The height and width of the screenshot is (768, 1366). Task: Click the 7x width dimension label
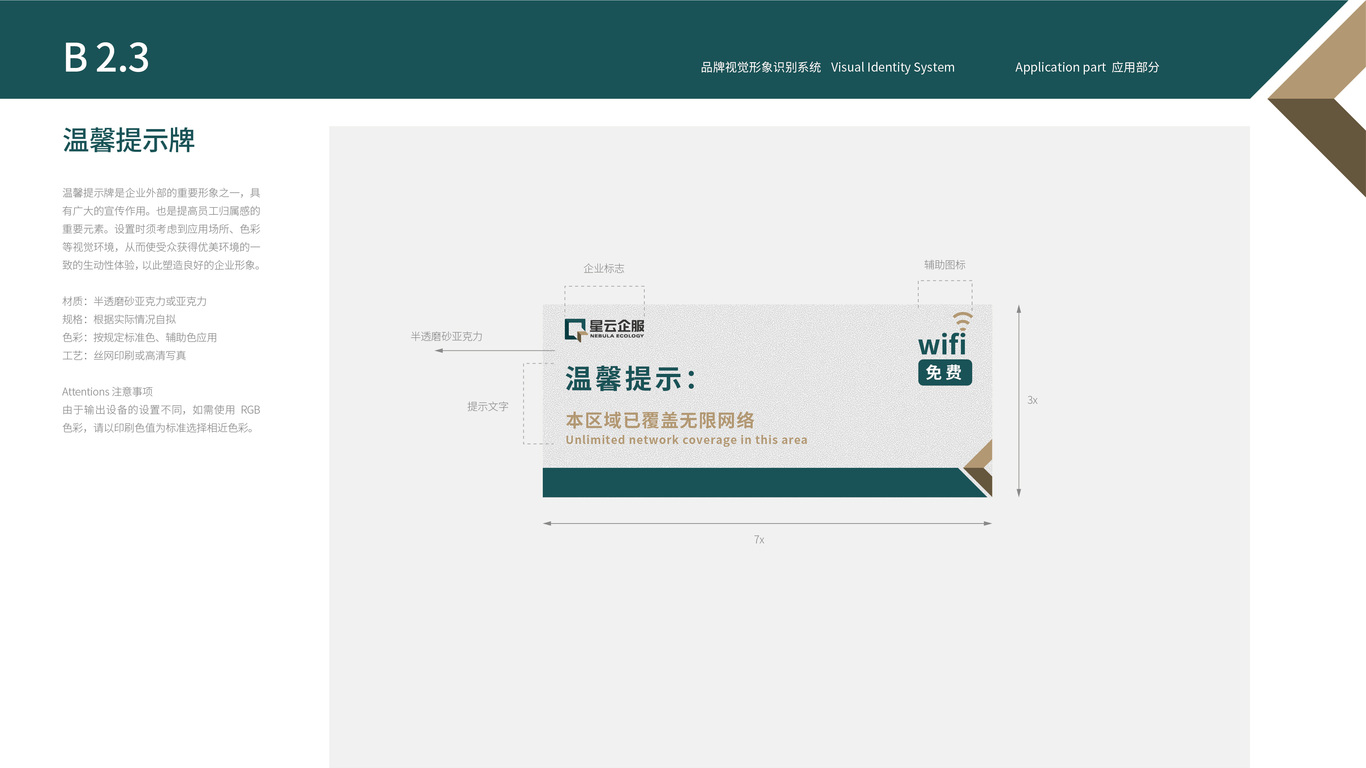tap(759, 540)
